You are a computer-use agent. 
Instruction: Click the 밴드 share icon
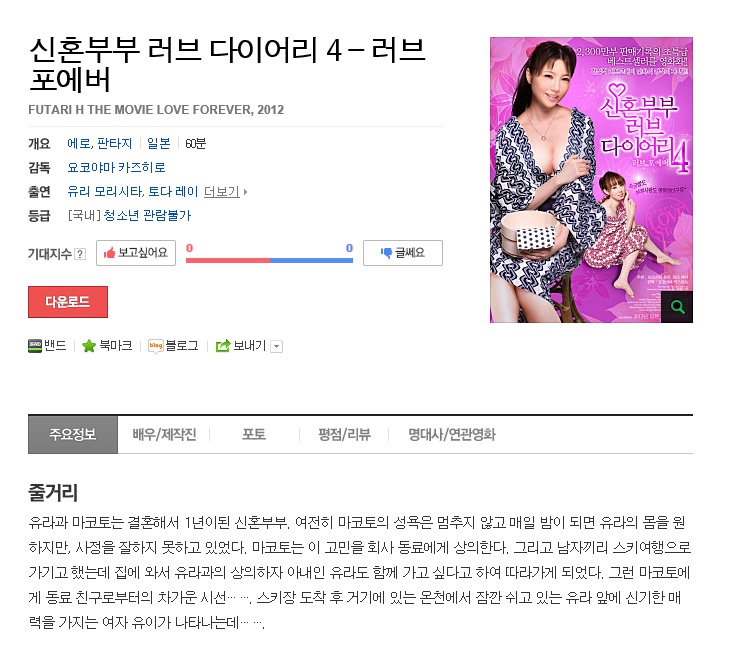tap(35, 346)
